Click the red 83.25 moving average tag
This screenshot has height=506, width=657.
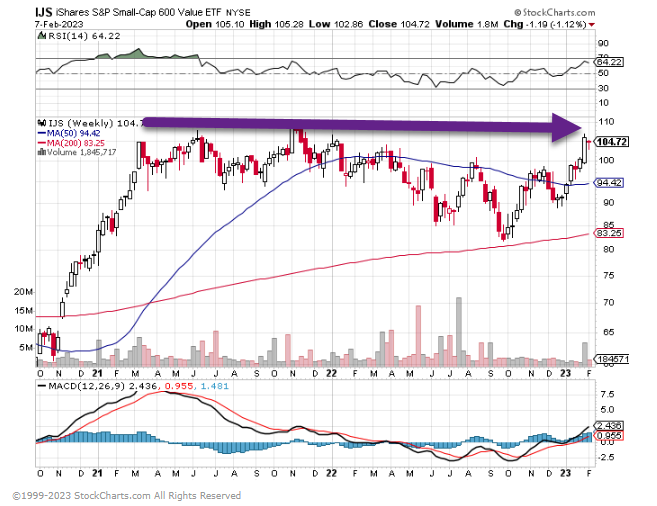point(609,233)
